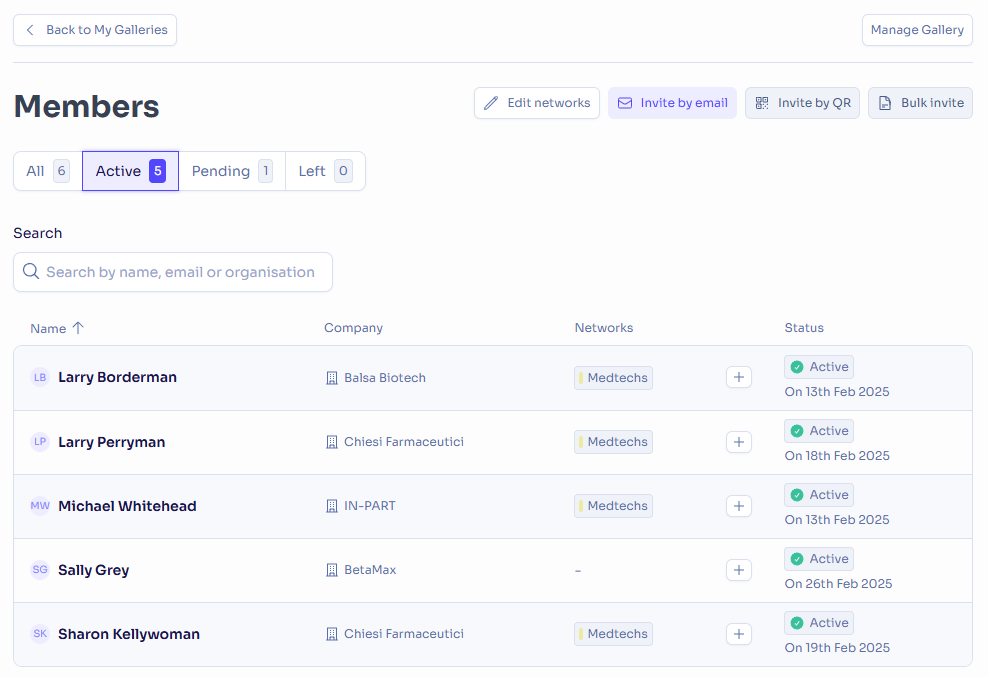Open Manage Gallery
The height and width of the screenshot is (677, 988).
[x=917, y=30]
